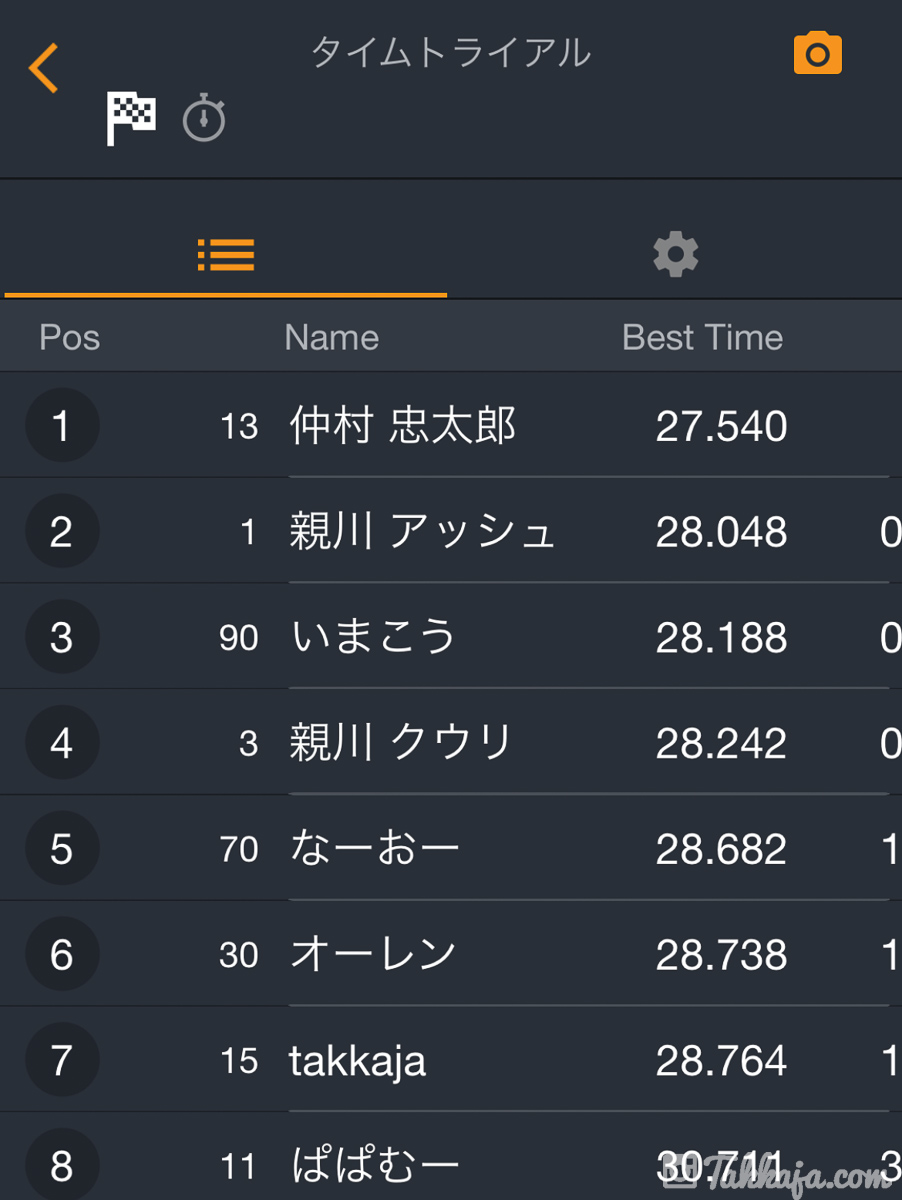902x1200 pixels.
Task: Tap the position 1 badge
Action: (x=61, y=426)
